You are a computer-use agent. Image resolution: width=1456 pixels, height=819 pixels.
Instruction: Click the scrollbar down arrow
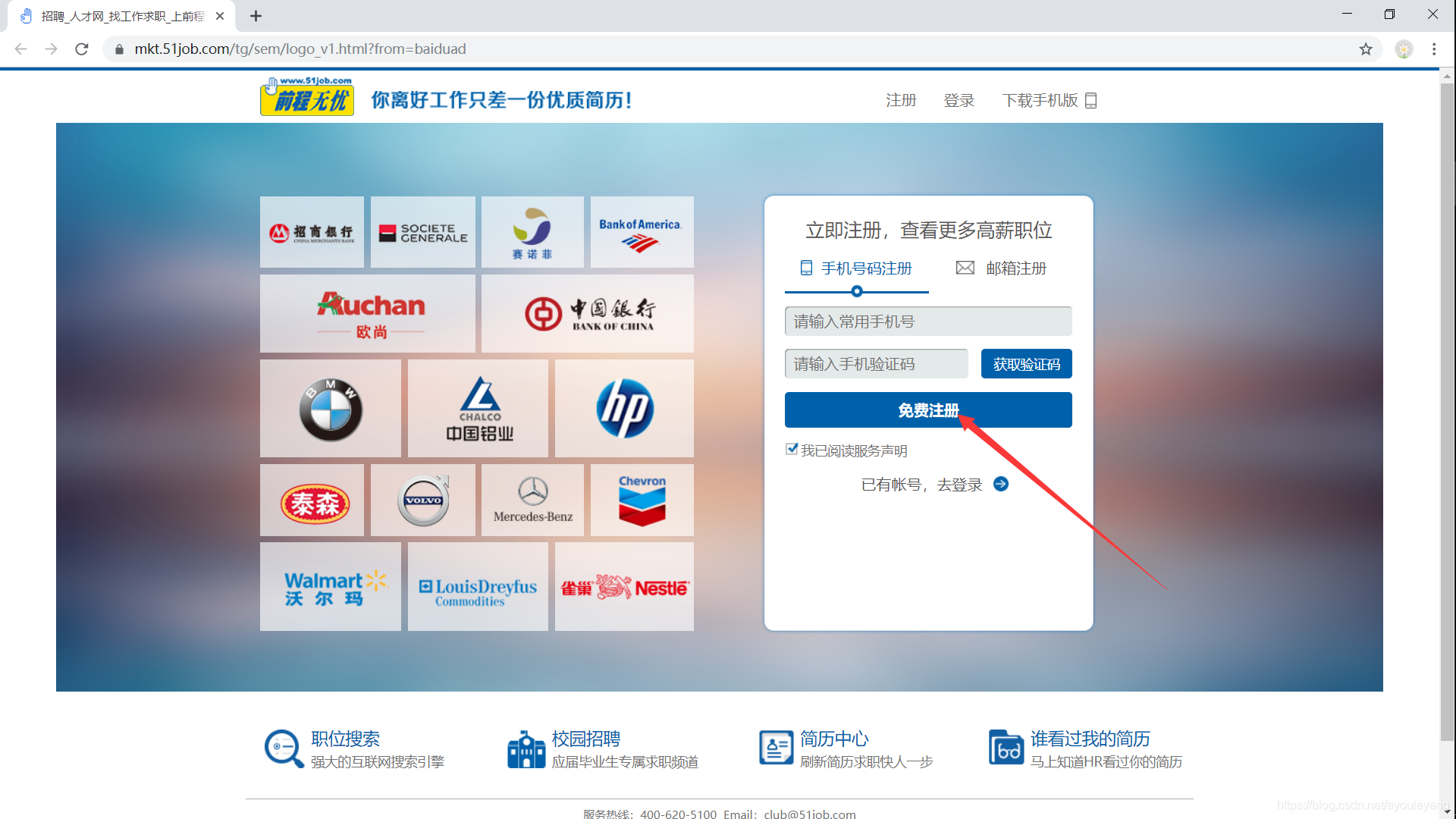coord(1447,811)
